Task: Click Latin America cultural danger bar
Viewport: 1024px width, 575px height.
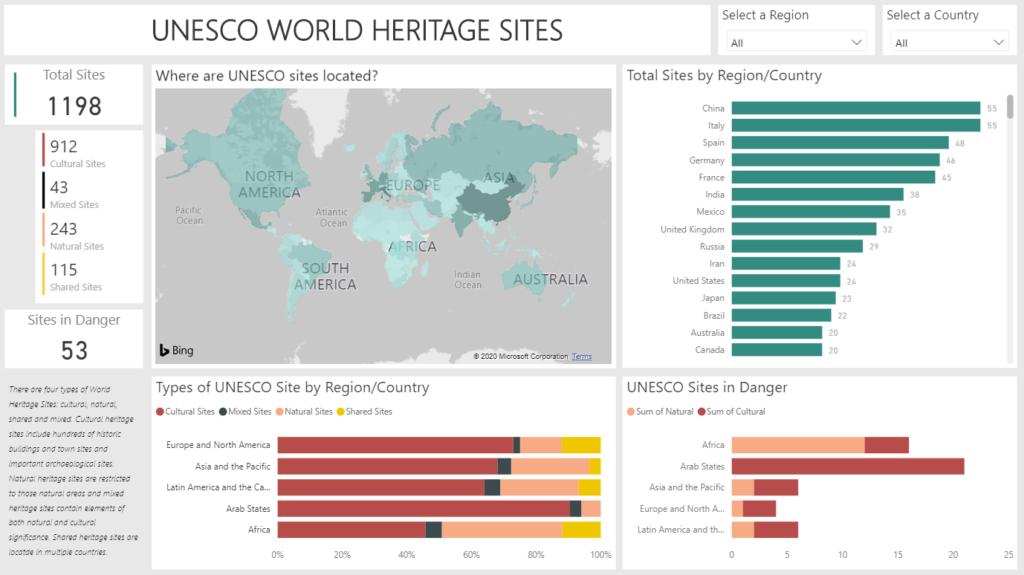Action: pyautogui.click(x=776, y=530)
